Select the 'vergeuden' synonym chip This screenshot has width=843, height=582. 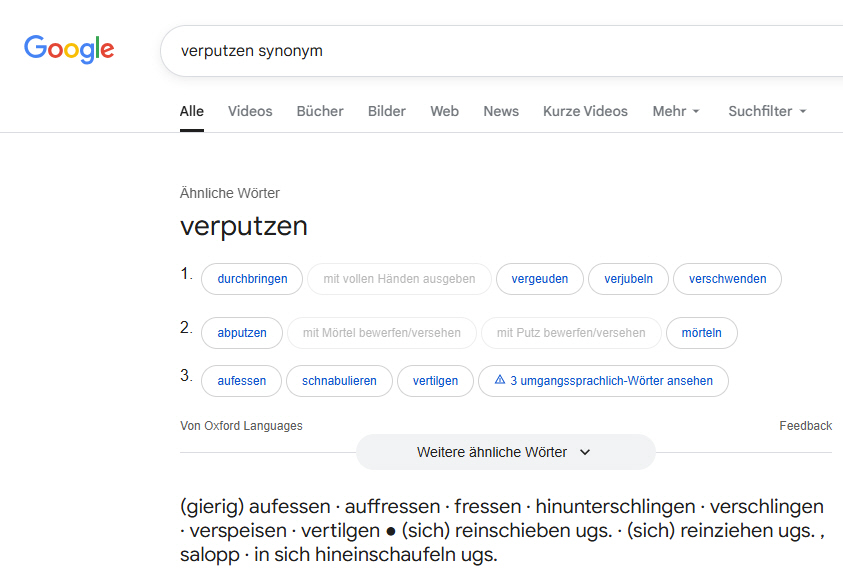(x=539, y=279)
